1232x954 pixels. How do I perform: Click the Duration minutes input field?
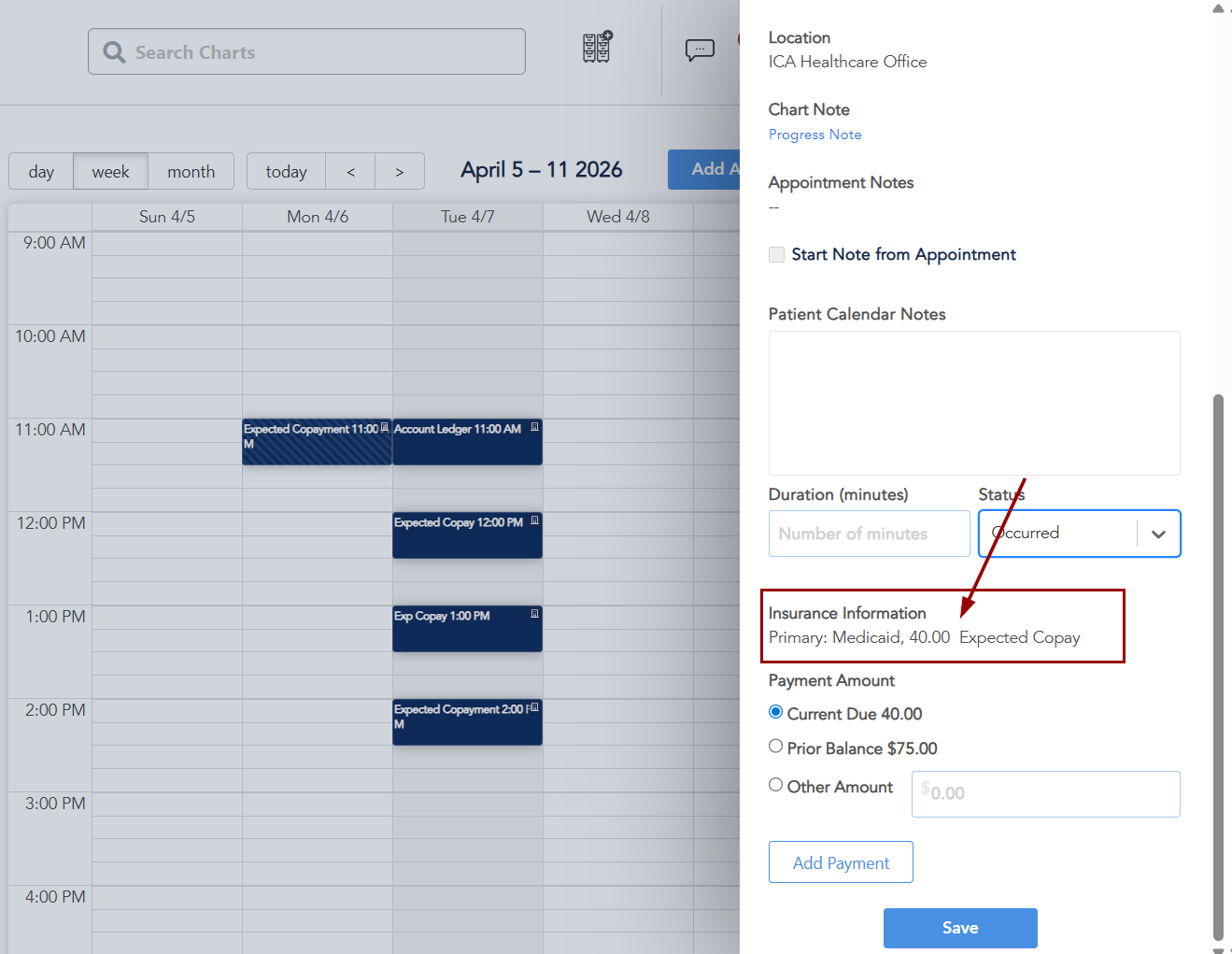tap(869, 534)
